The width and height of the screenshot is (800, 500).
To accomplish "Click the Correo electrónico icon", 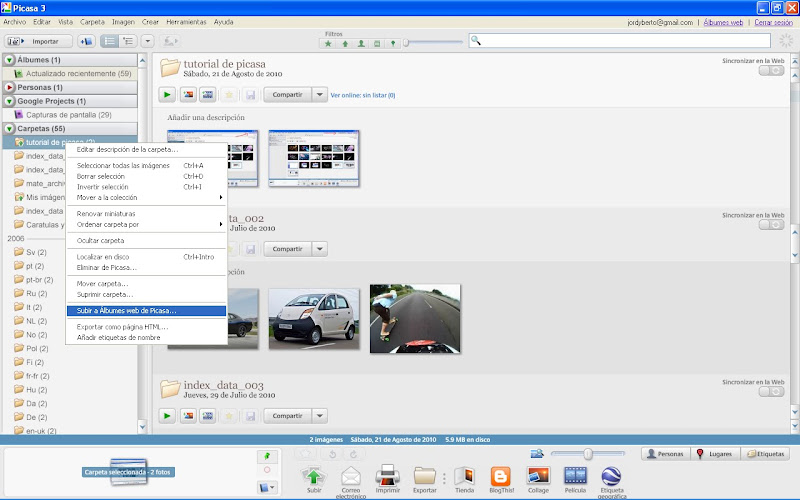I will [x=351, y=482].
